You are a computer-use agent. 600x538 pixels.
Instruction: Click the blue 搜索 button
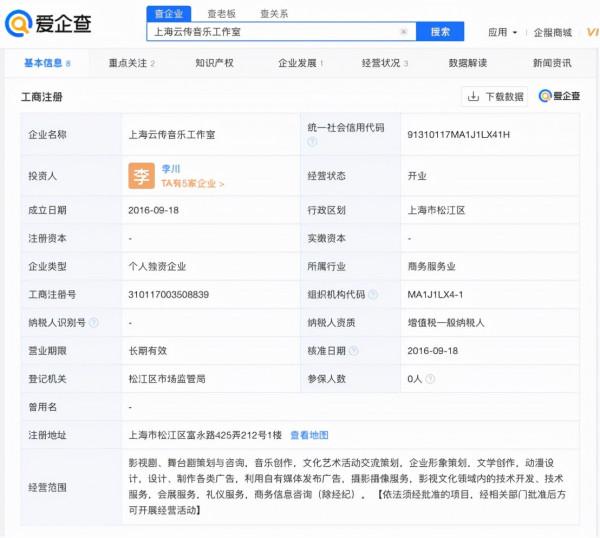point(440,32)
